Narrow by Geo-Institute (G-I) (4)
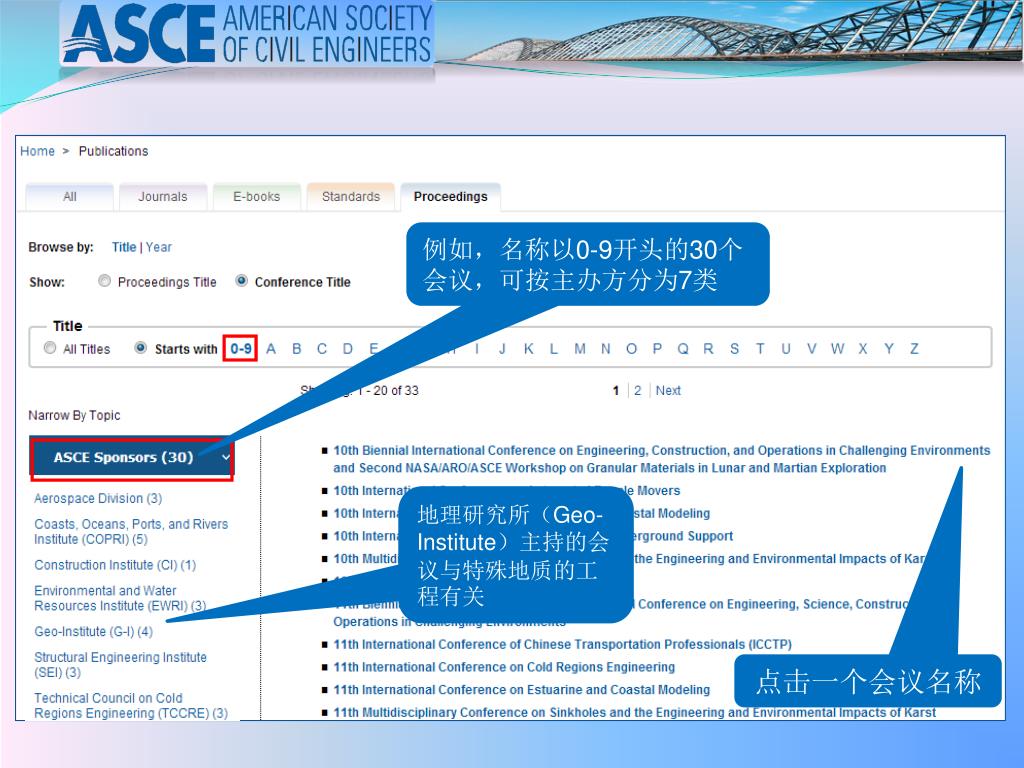Viewport: 1024px width, 768px height. [93, 632]
